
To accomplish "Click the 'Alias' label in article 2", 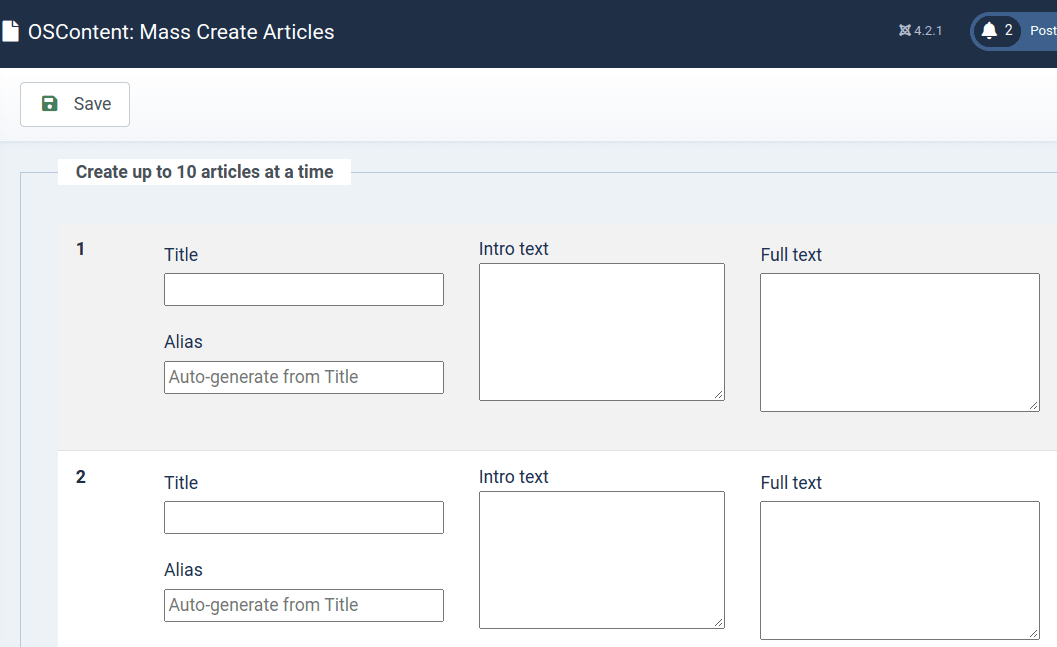I will [x=183, y=569].
